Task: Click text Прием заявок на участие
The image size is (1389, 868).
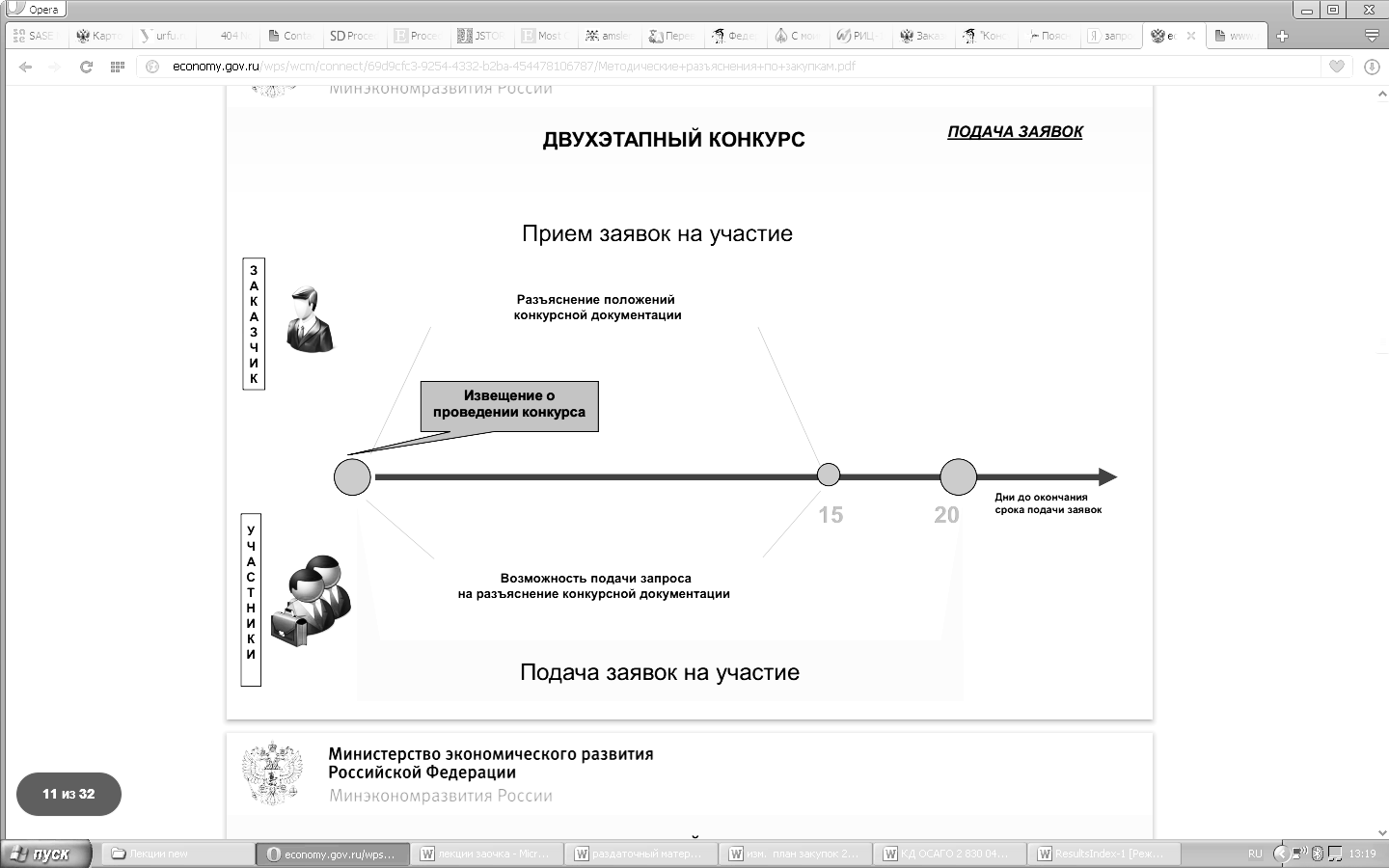Action: 657,233
